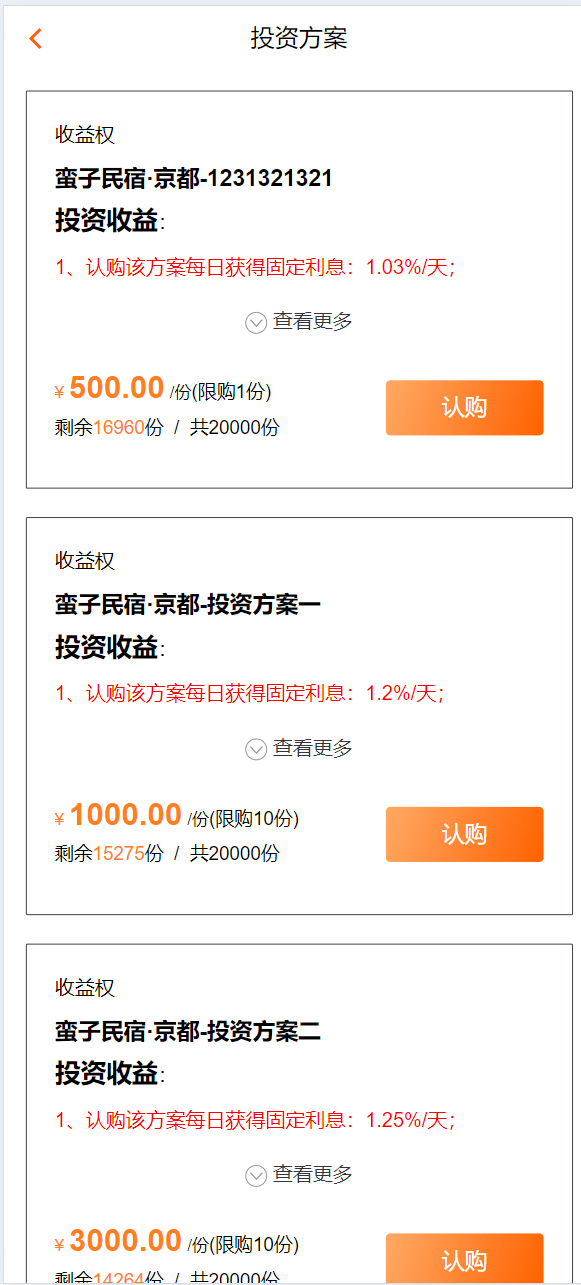Open the 蛮子民宿·京都-投资方案二 title
The height and width of the screenshot is (1285, 581).
point(188,1031)
